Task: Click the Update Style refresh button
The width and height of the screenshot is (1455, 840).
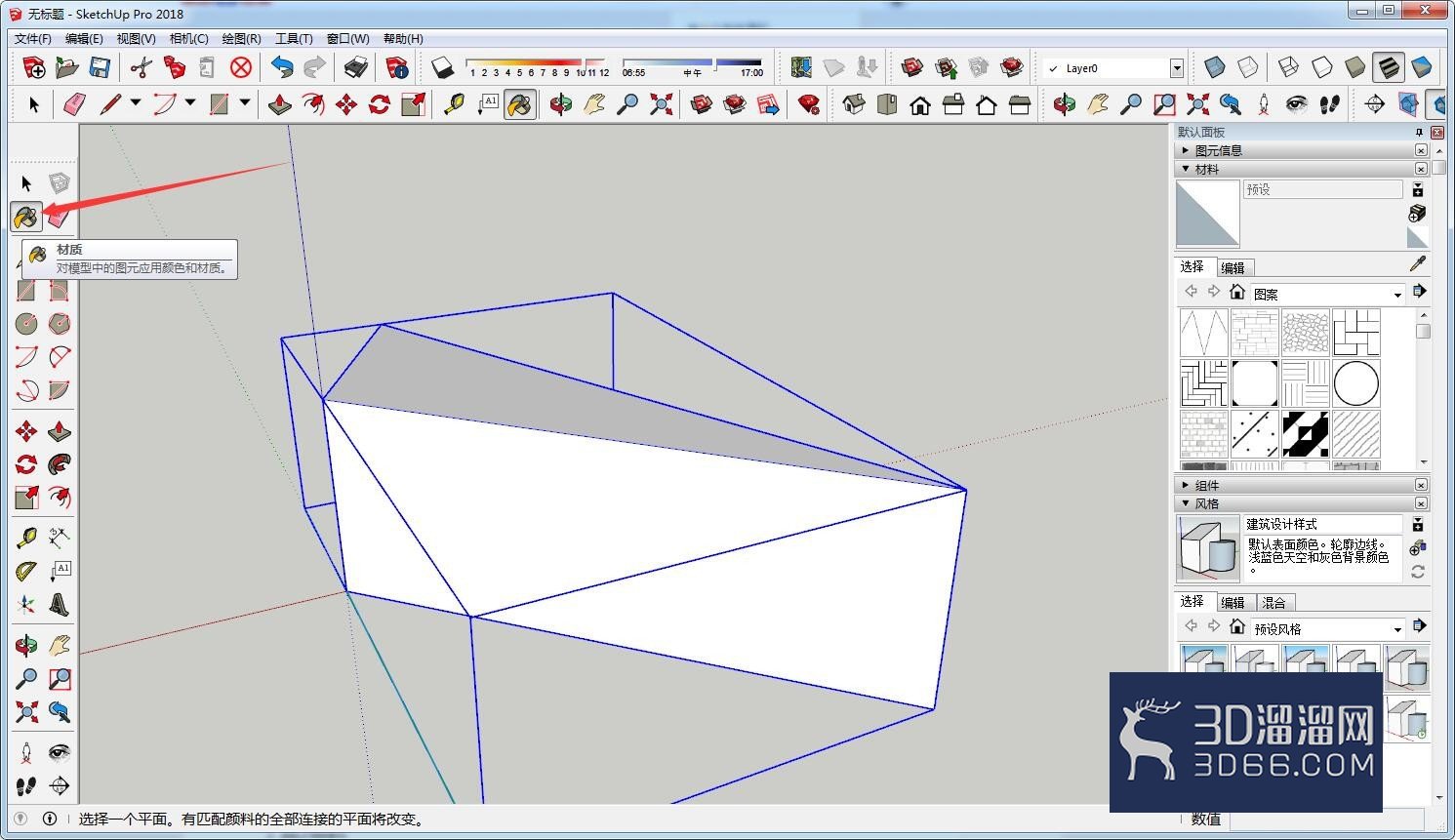Action: 1418,573
